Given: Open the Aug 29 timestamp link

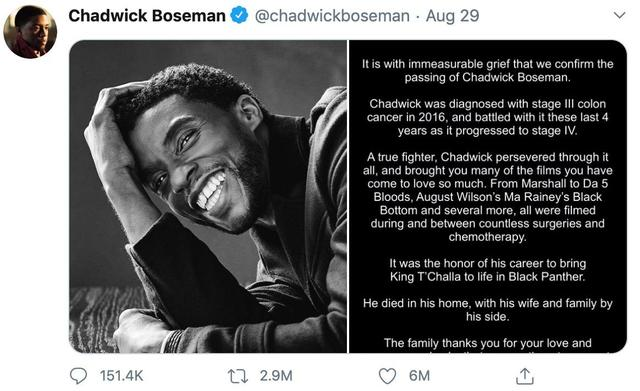Looking at the screenshot, I should point(453,16).
